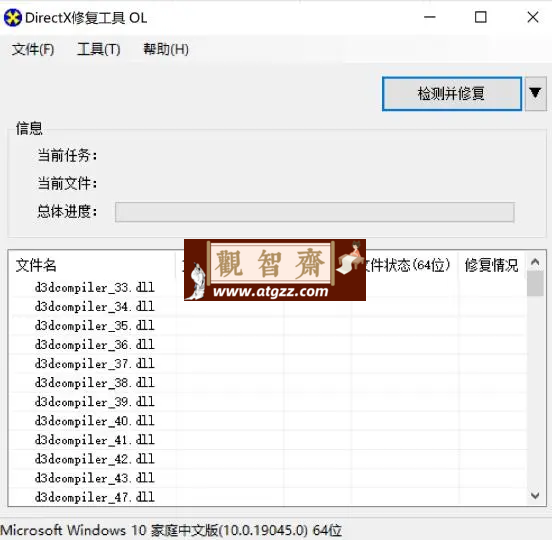Click the 总体进度 progress bar
552x540 pixels.
[314, 212]
